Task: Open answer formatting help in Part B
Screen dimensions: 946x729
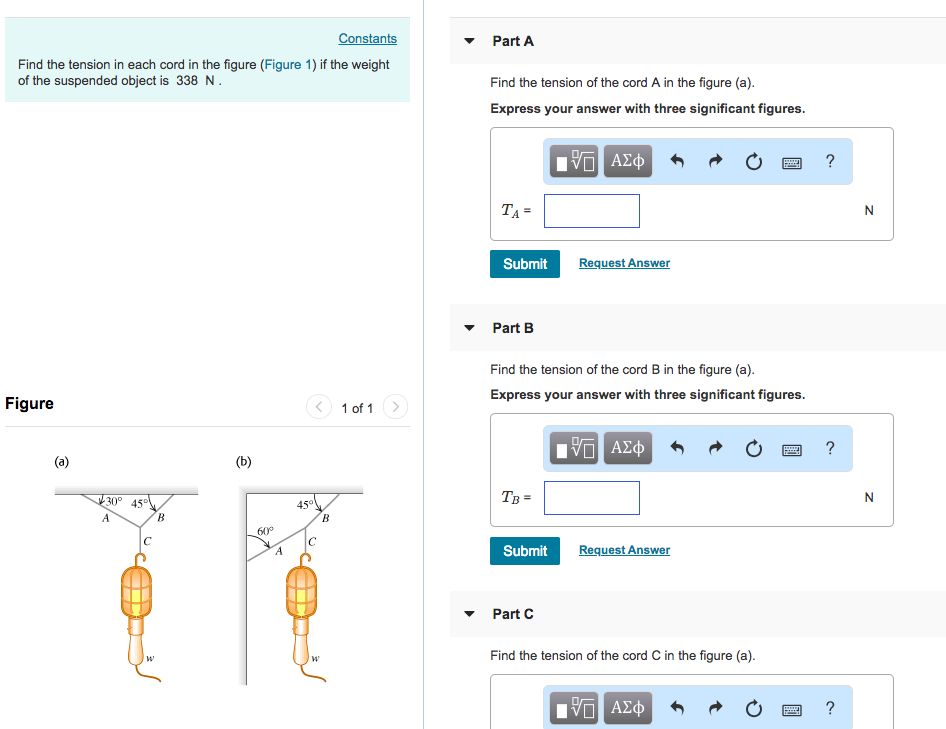Action: [x=829, y=448]
